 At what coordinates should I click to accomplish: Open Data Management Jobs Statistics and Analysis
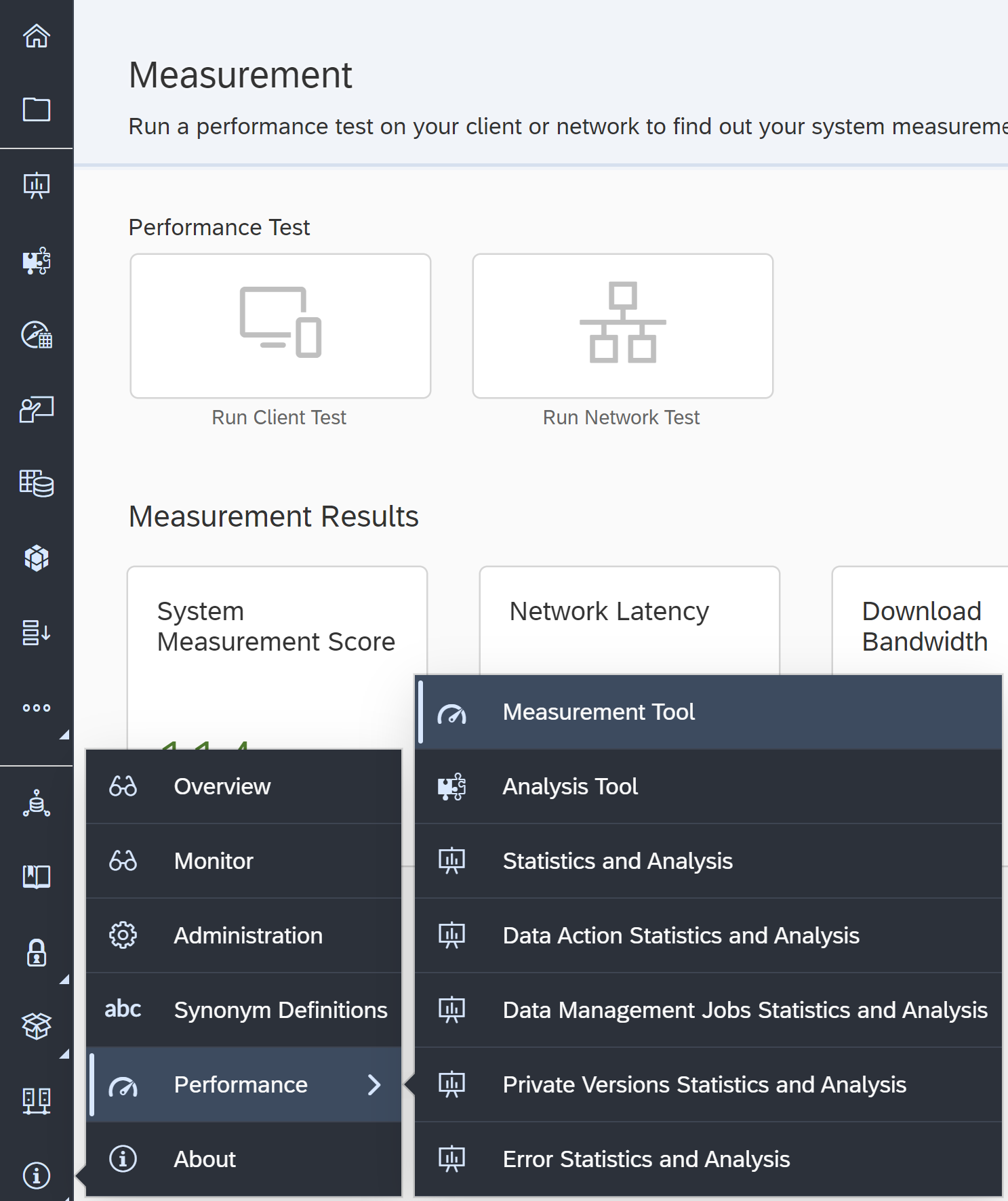(708, 1010)
